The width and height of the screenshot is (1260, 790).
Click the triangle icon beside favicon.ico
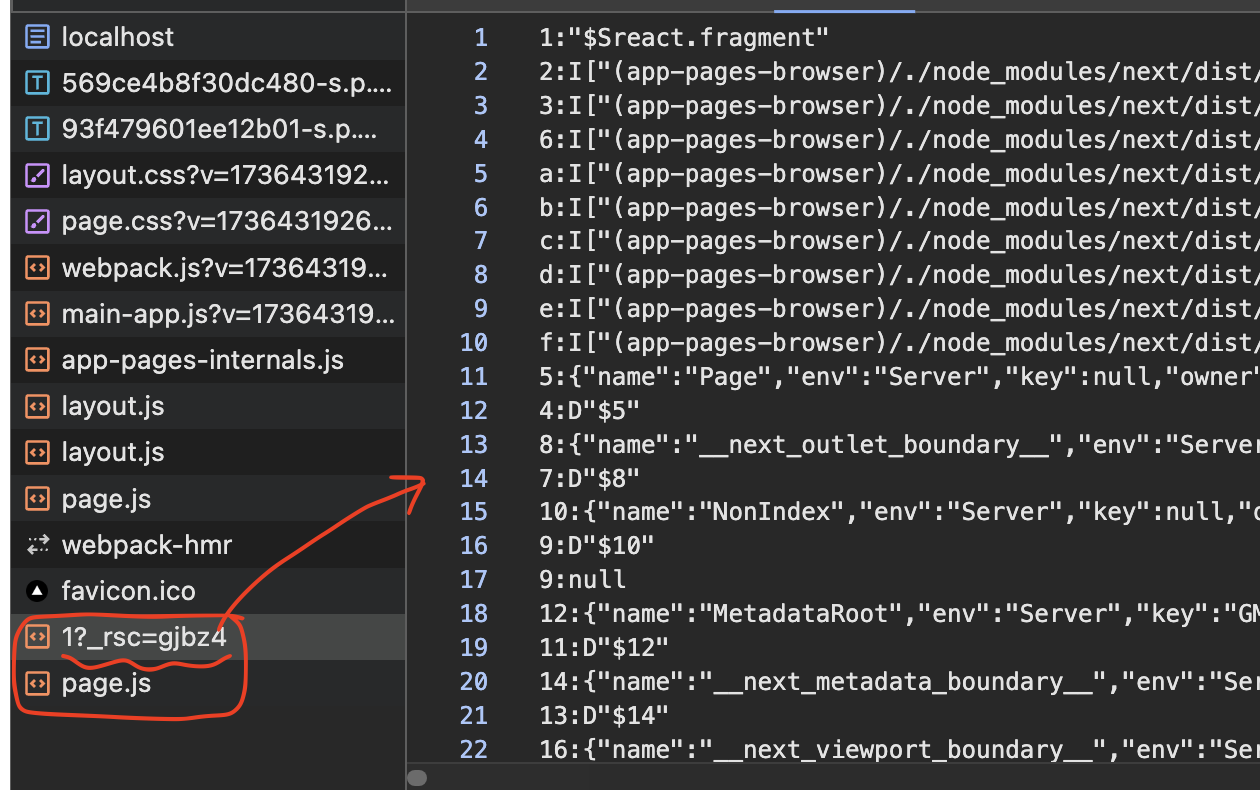click(x=37, y=591)
